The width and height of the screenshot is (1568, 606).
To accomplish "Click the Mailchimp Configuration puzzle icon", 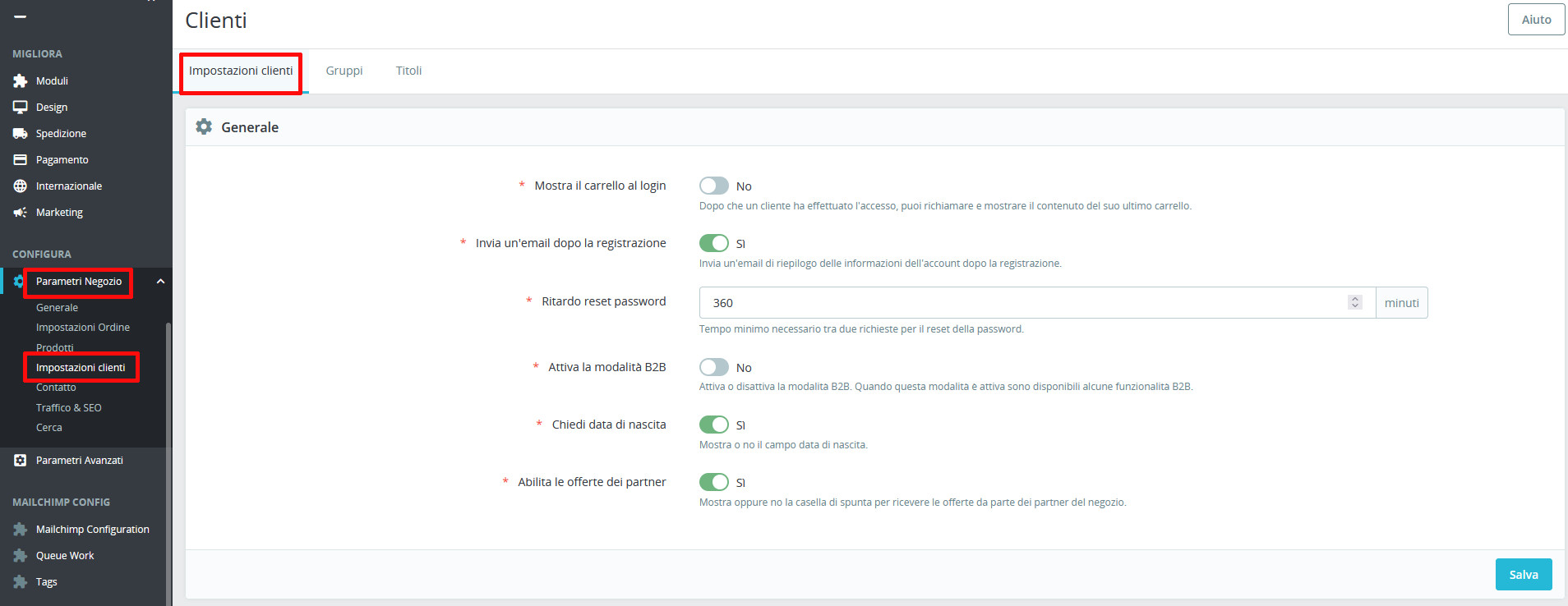I will tap(21, 530).
